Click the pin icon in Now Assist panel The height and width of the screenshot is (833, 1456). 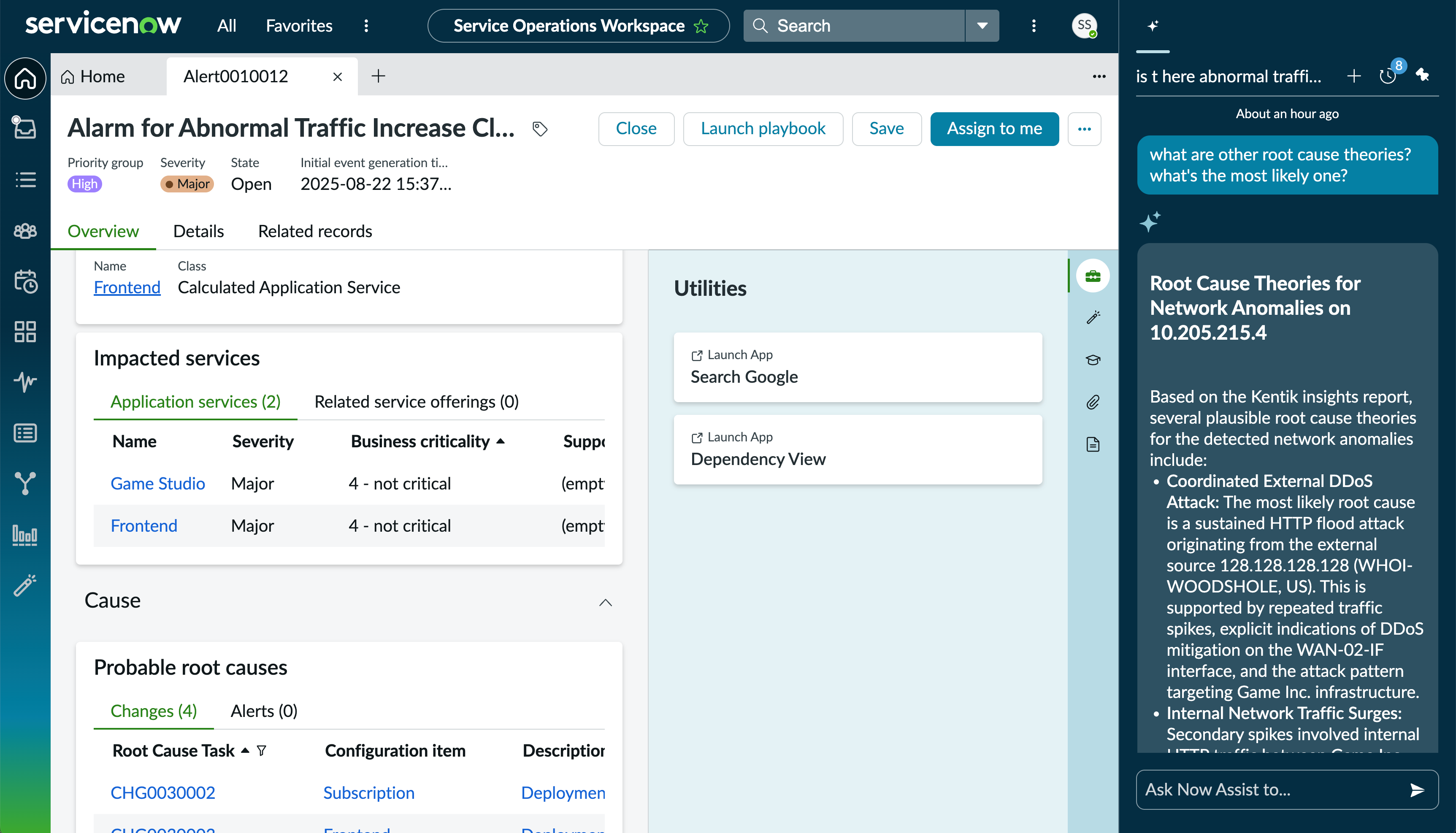(1423, 75)
